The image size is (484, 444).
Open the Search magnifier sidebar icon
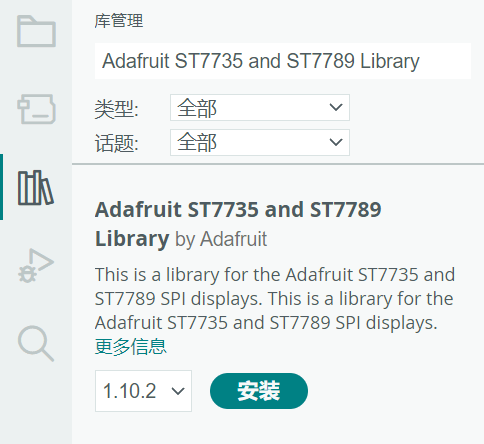click(36, 343)
